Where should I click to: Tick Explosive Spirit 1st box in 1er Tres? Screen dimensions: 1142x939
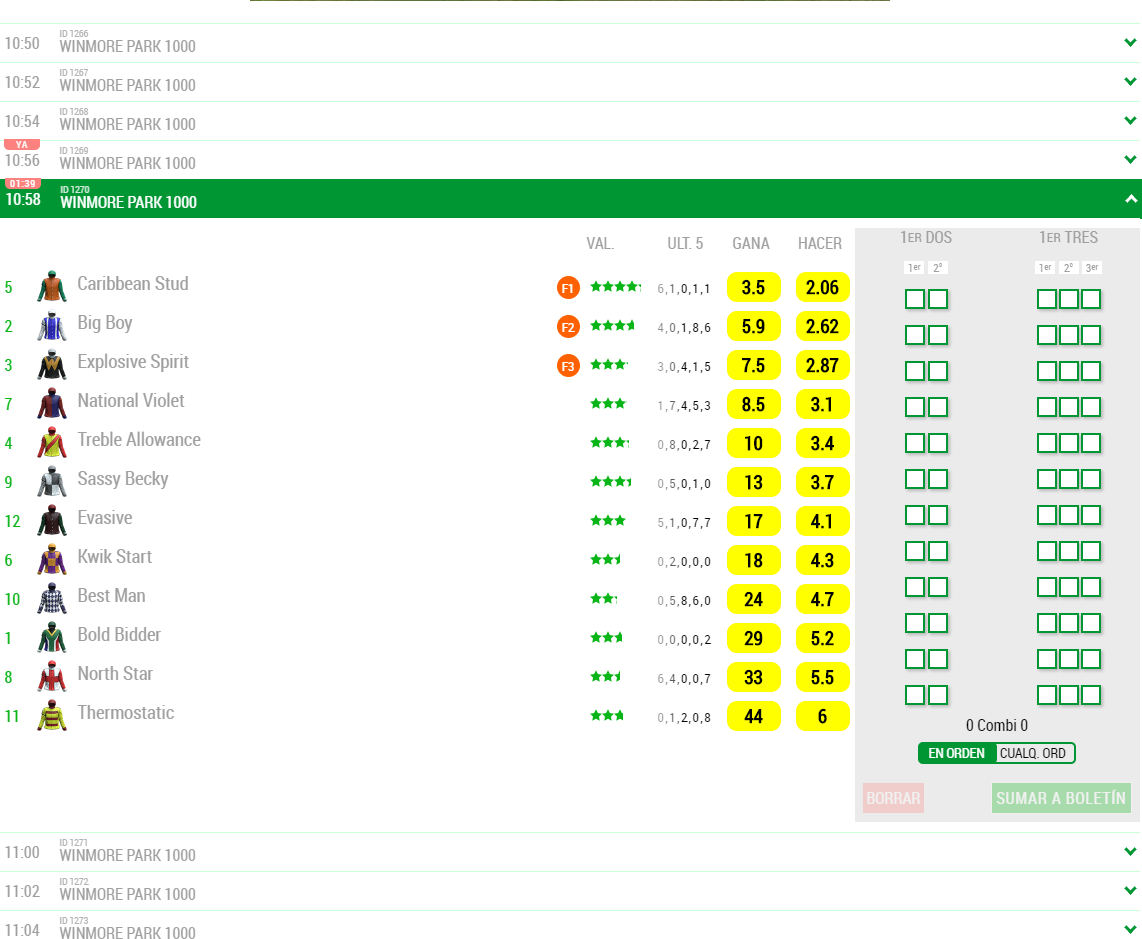pos(1047,371)
